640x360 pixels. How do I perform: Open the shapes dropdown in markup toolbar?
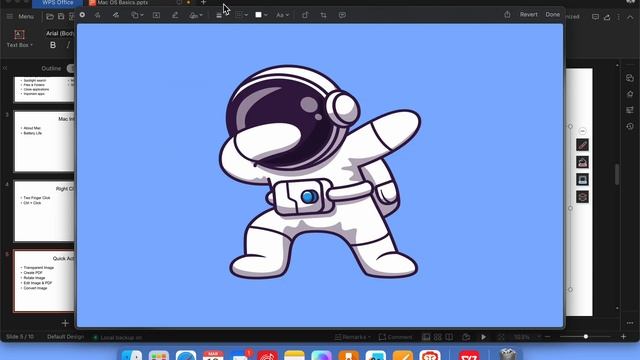pos(137,15)
